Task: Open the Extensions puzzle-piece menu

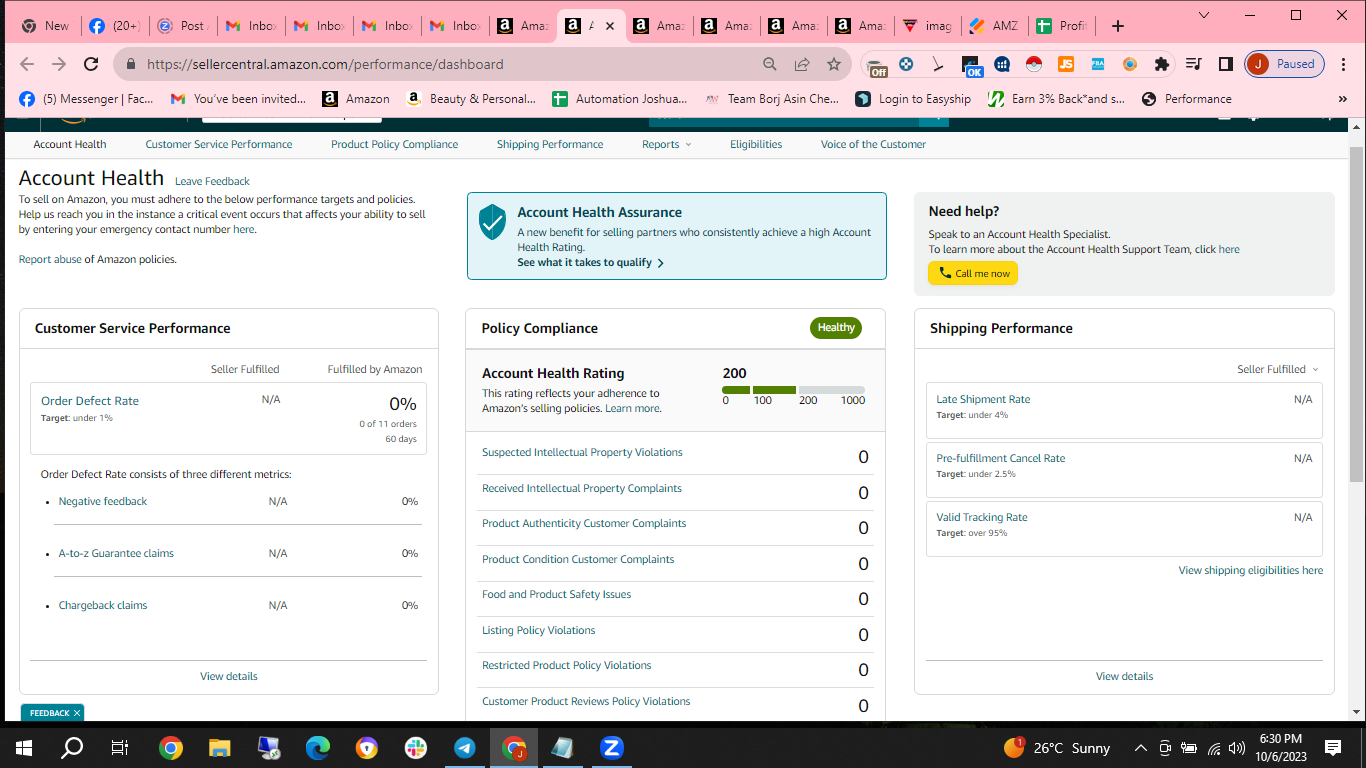Action: point(1161,64)
